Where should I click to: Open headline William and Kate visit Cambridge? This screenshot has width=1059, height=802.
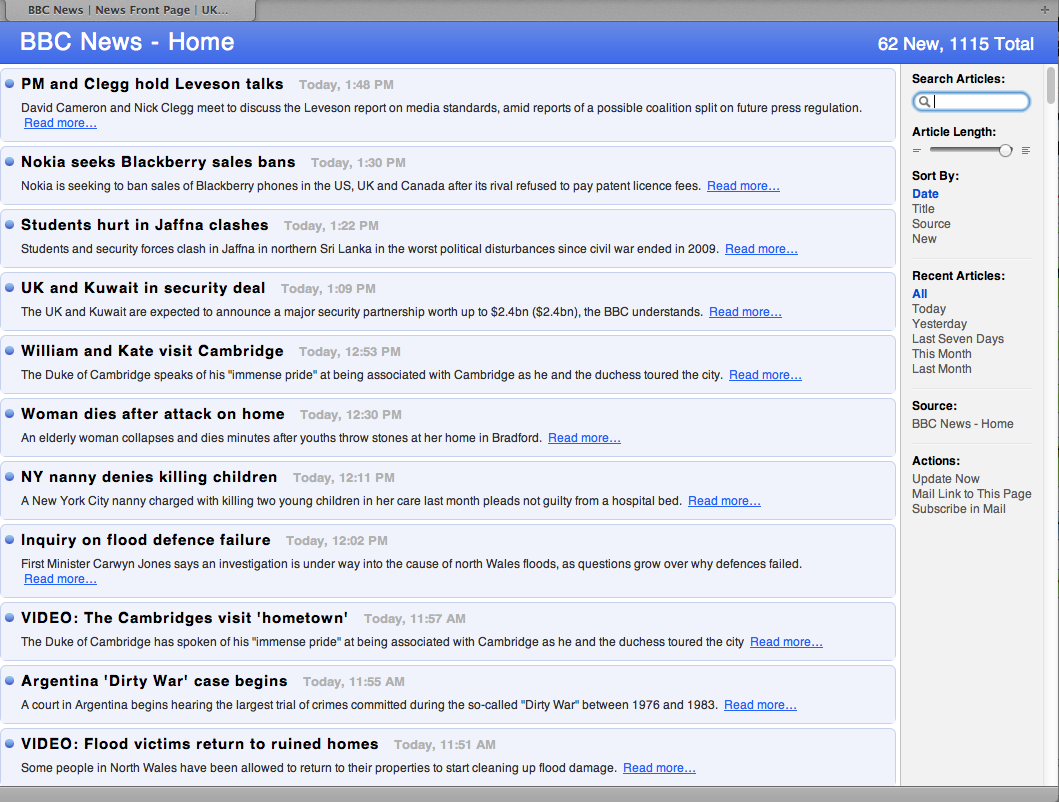tap(152, 351)
